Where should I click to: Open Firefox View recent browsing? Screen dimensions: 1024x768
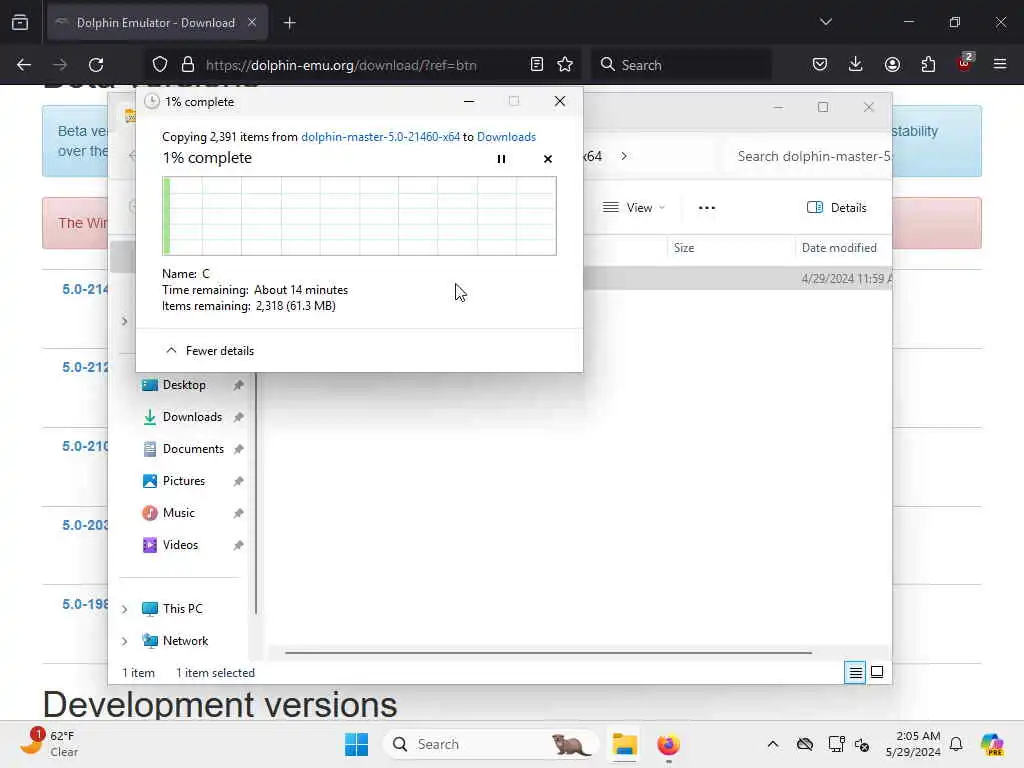(x=20, y=23)
